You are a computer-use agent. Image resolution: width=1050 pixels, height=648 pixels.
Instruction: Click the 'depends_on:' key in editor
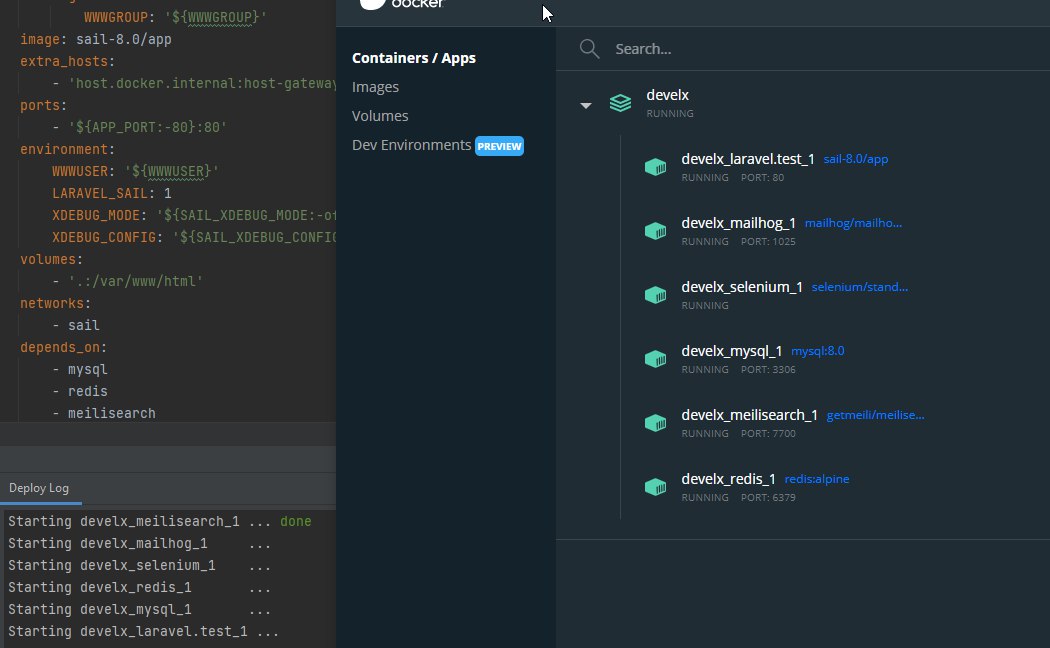(64, 347)
